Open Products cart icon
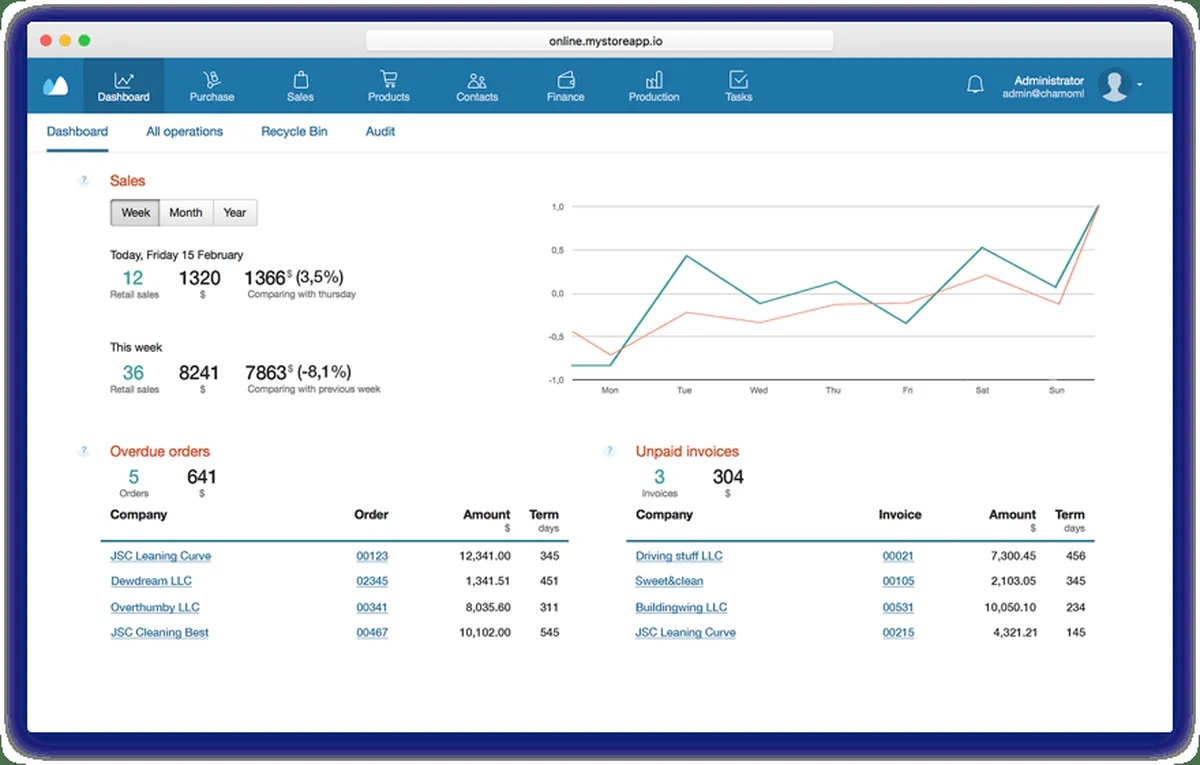This screenshot has height=765, width=1200. (388, 80)
